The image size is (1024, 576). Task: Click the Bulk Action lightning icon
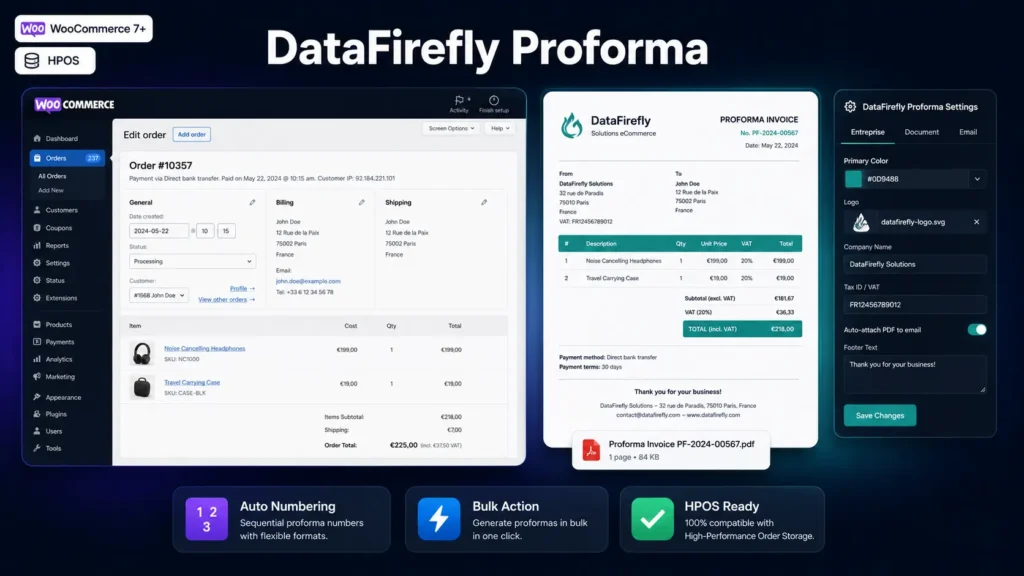click(439, 519)
